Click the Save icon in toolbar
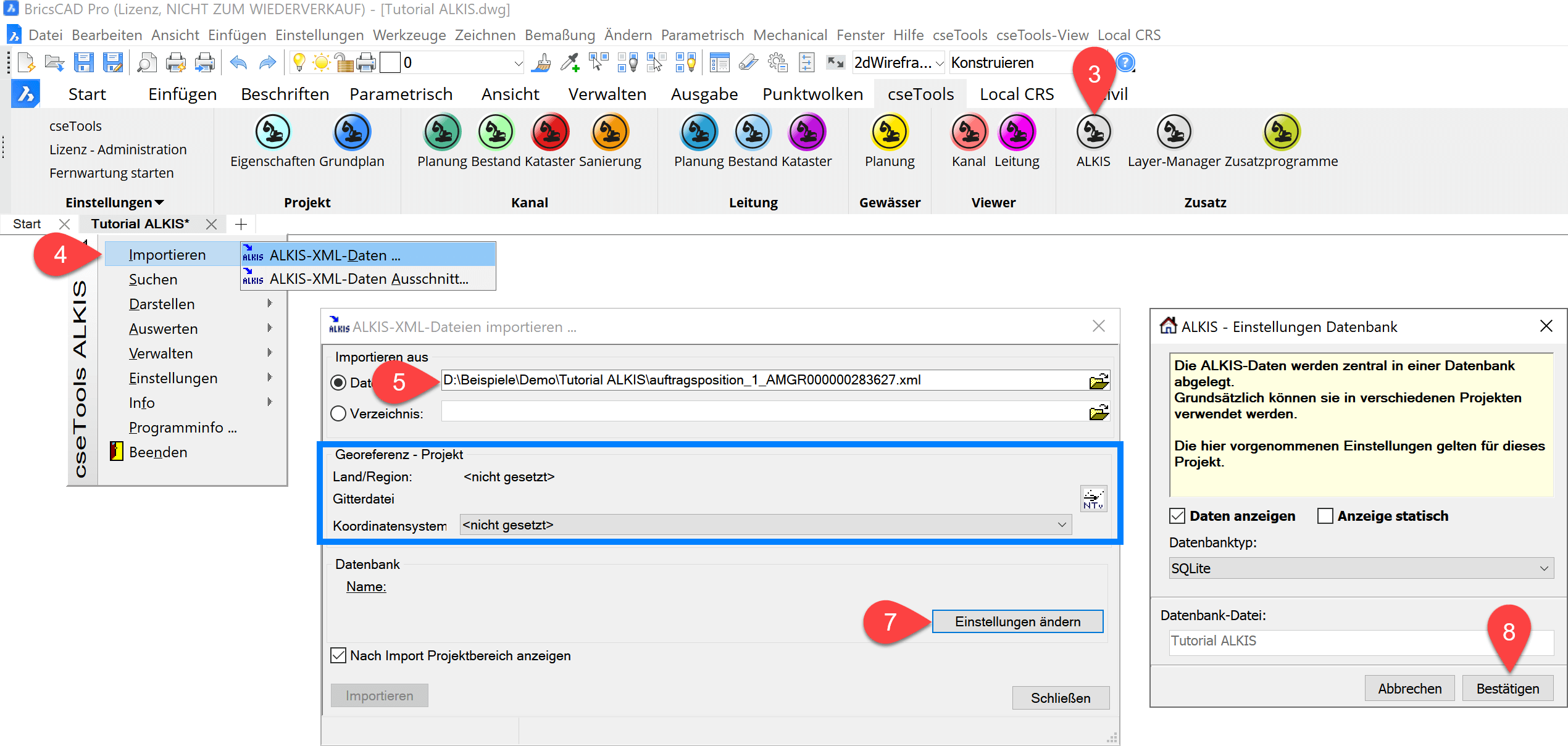This screenshot has width=1568, height=746. coord(84,63)
